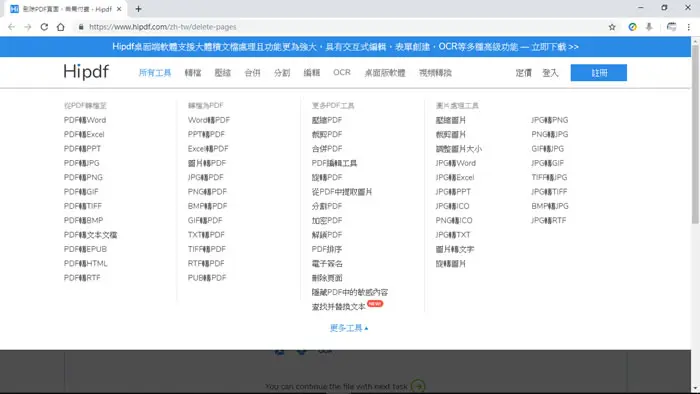Go to browser home icon
Image resolution: width=700 pixels, height=394 pixels.
coord(61,27)
